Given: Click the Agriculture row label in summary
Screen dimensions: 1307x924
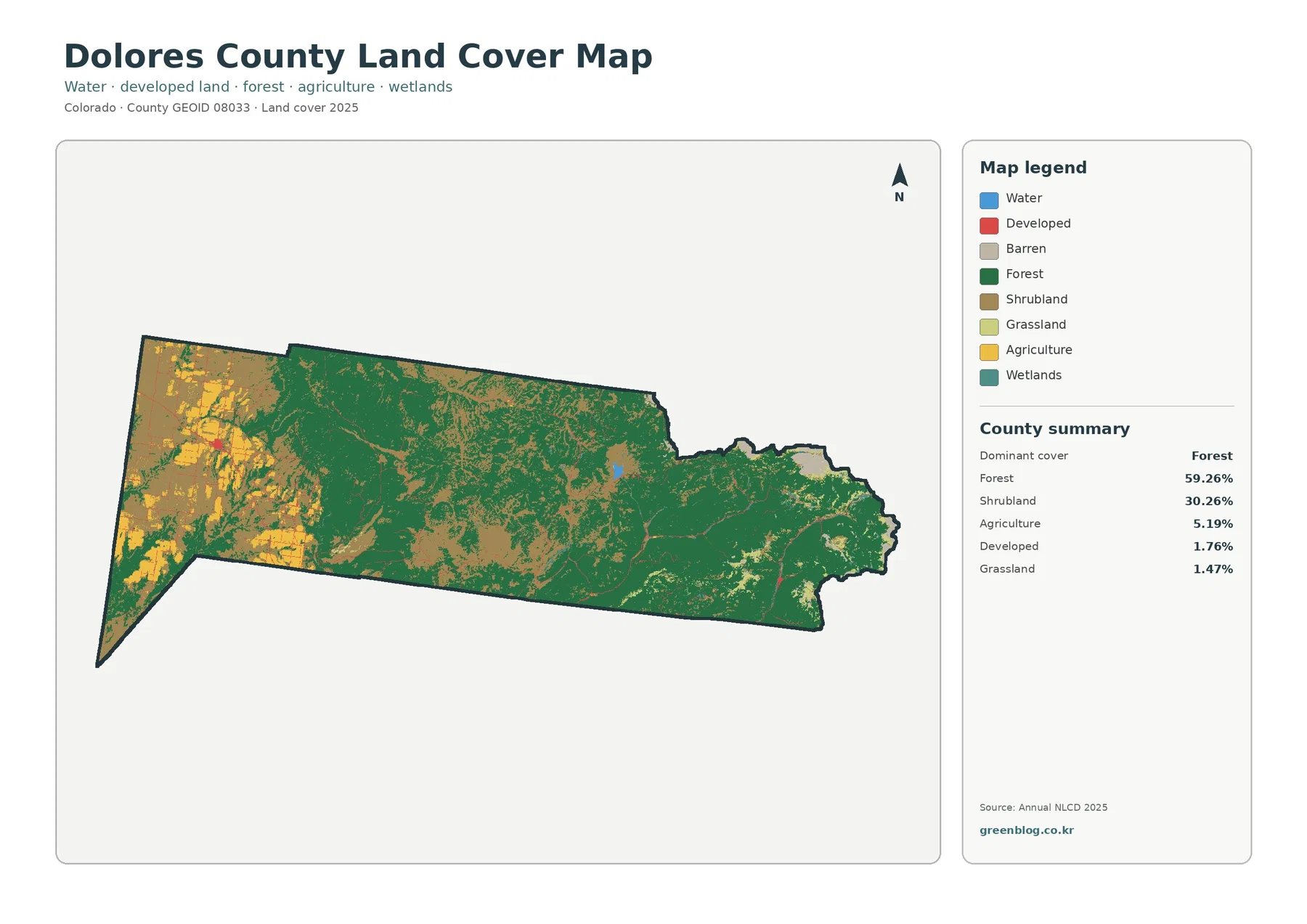Looking at the screenshot, I should click(x=1009, y=524).
